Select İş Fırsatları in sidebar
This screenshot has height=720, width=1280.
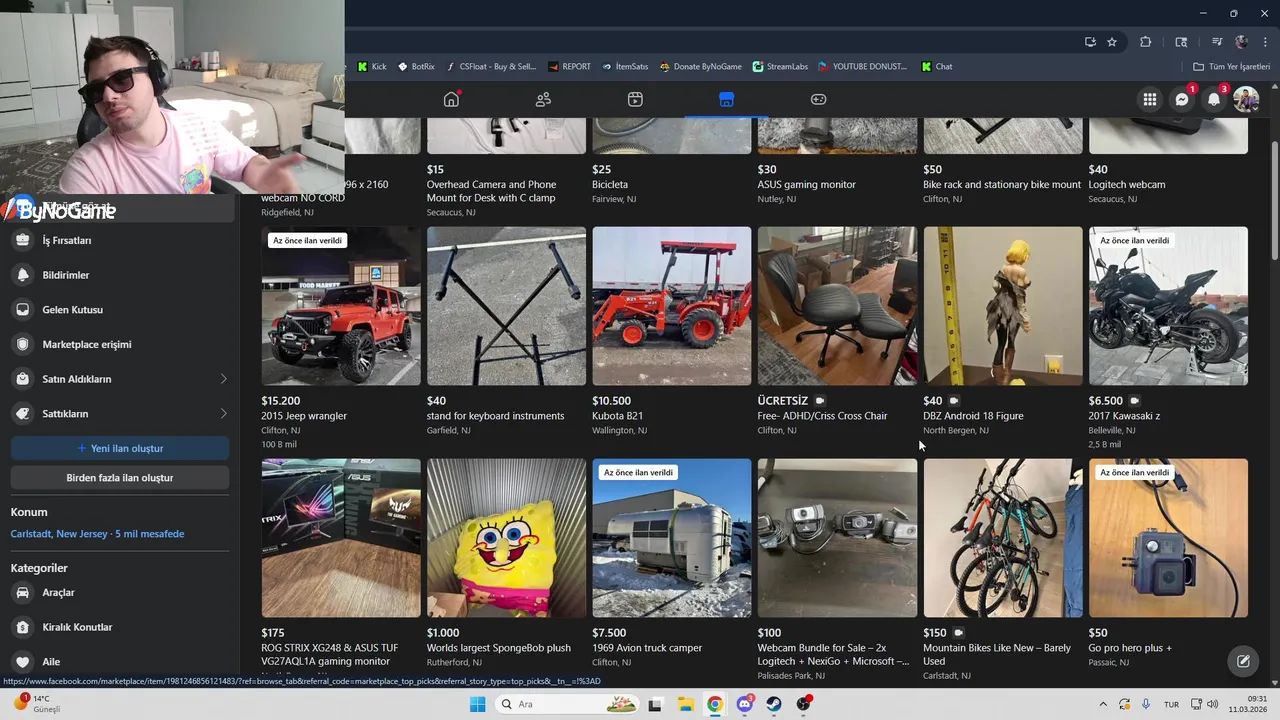[120, 240]
